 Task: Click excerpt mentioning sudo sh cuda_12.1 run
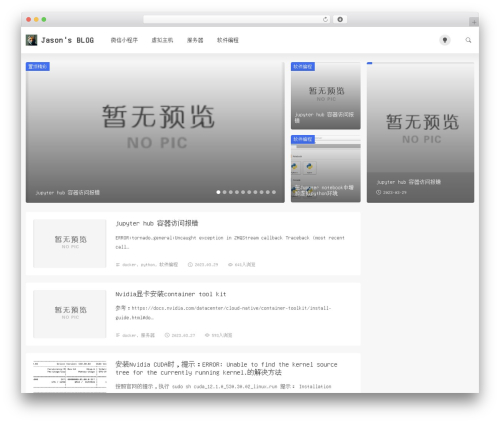(x=223, y=387)
